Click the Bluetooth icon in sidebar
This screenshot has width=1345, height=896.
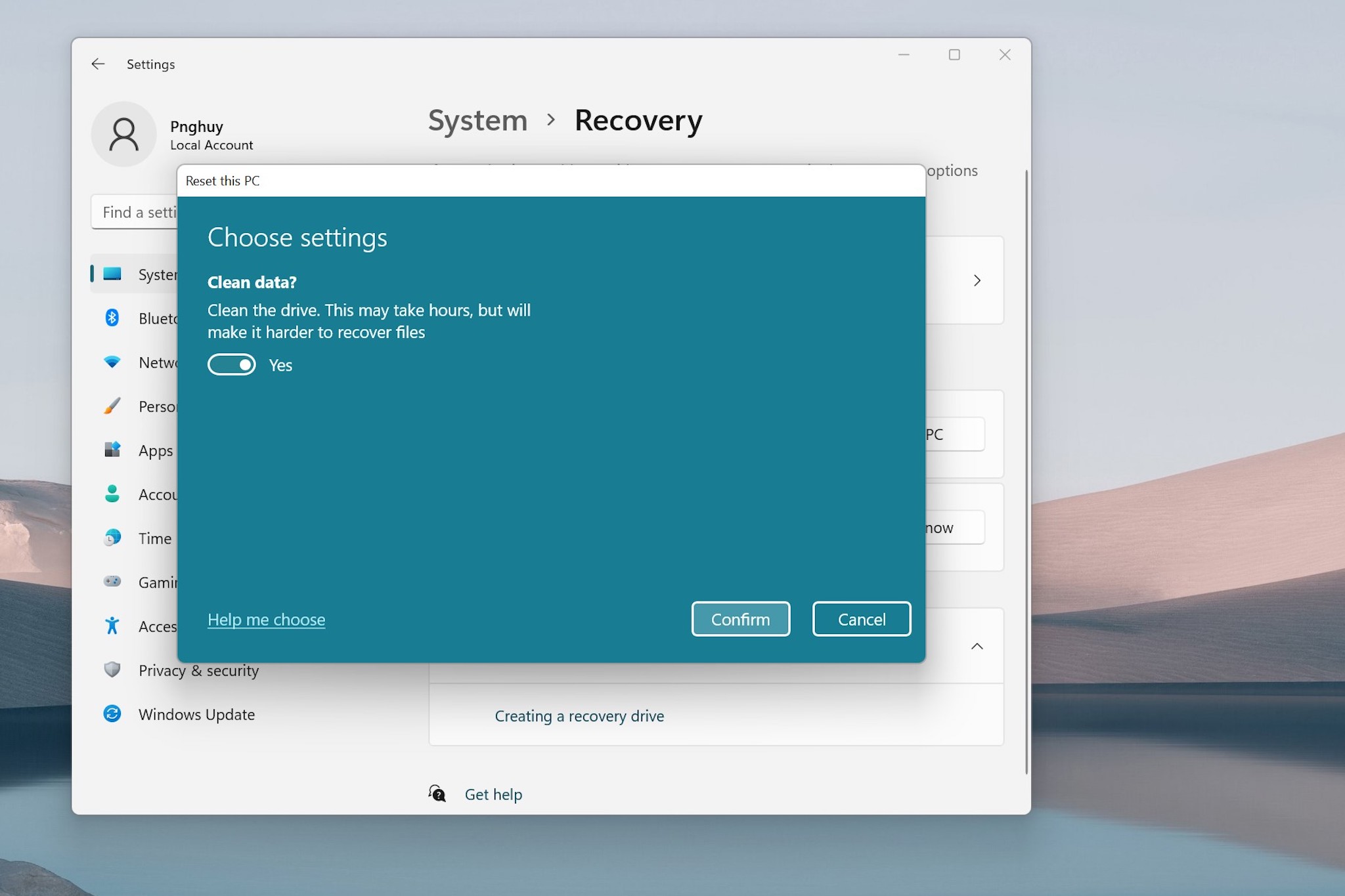[x=112, y=318]
